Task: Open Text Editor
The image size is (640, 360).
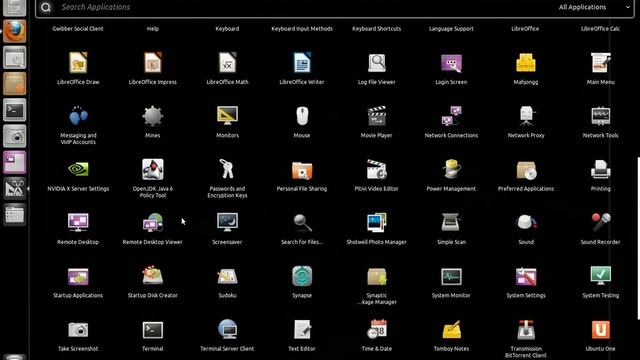Action: click(x=302, y=329)
